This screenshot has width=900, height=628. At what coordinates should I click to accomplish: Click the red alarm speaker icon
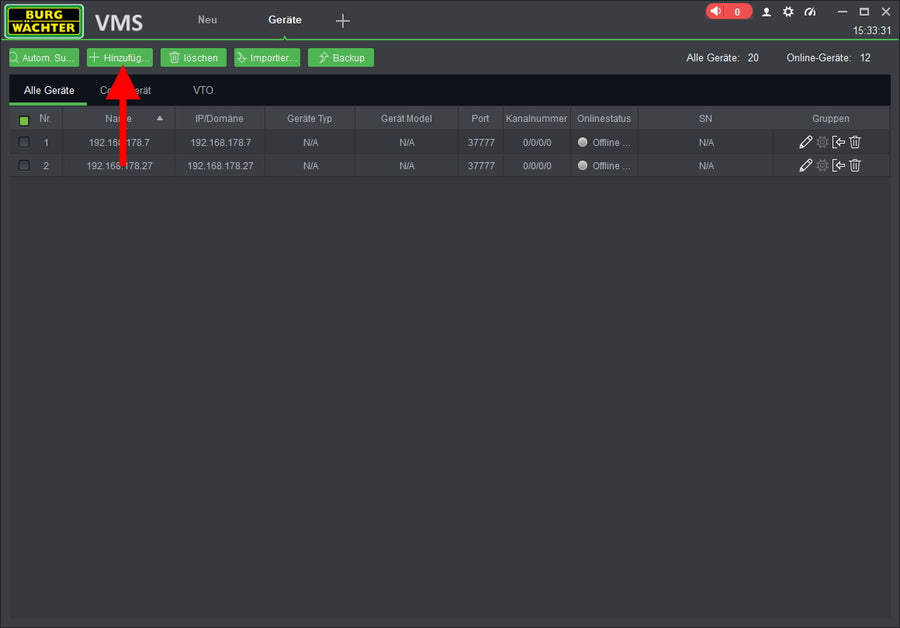716,12
